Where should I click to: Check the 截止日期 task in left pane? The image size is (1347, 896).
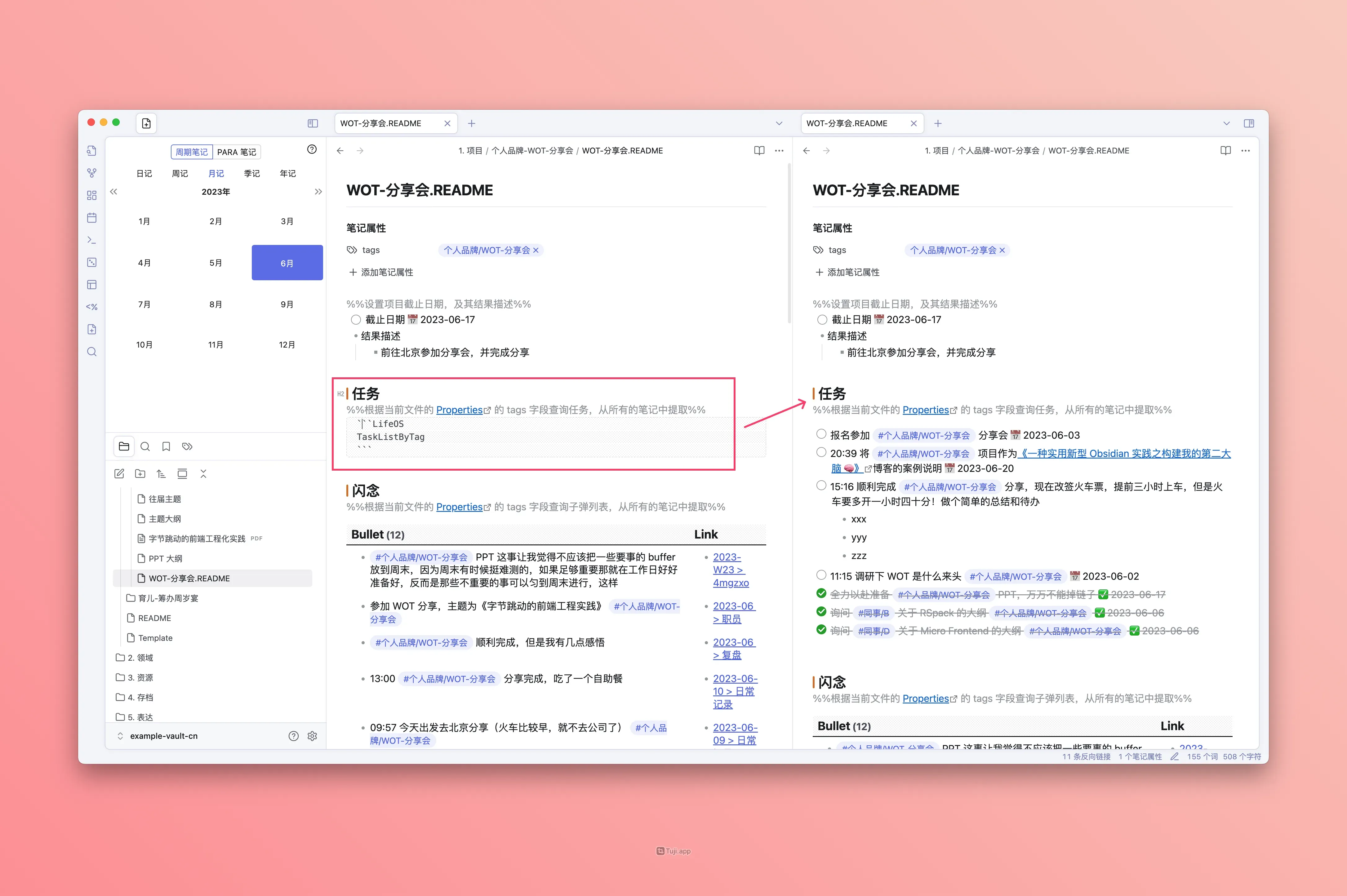(x=356, y=319)
